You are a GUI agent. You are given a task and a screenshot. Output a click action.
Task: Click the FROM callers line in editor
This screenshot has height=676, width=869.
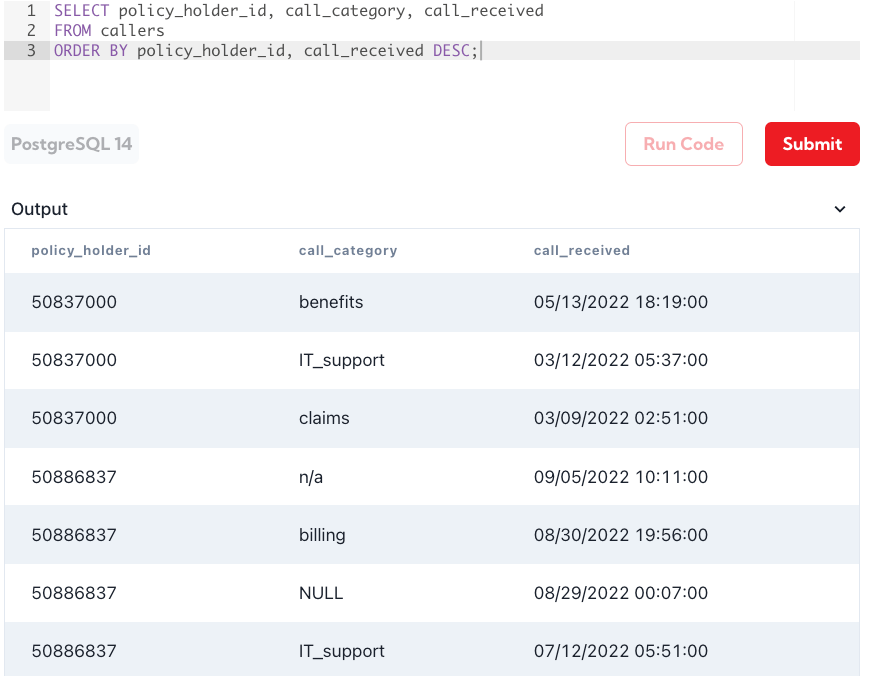pos(109,31)
